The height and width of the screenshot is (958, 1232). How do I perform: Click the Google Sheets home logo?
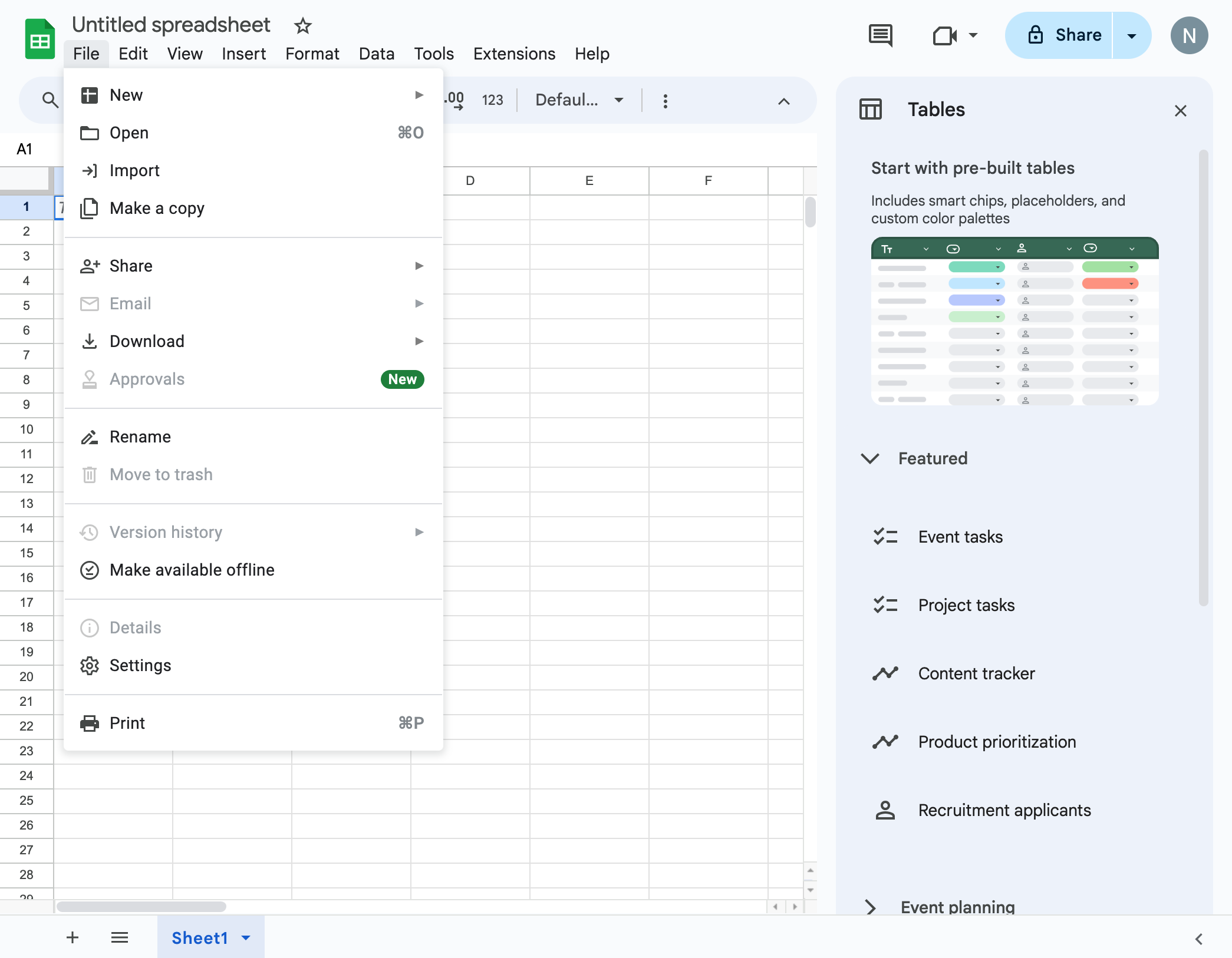coord(39,39)
